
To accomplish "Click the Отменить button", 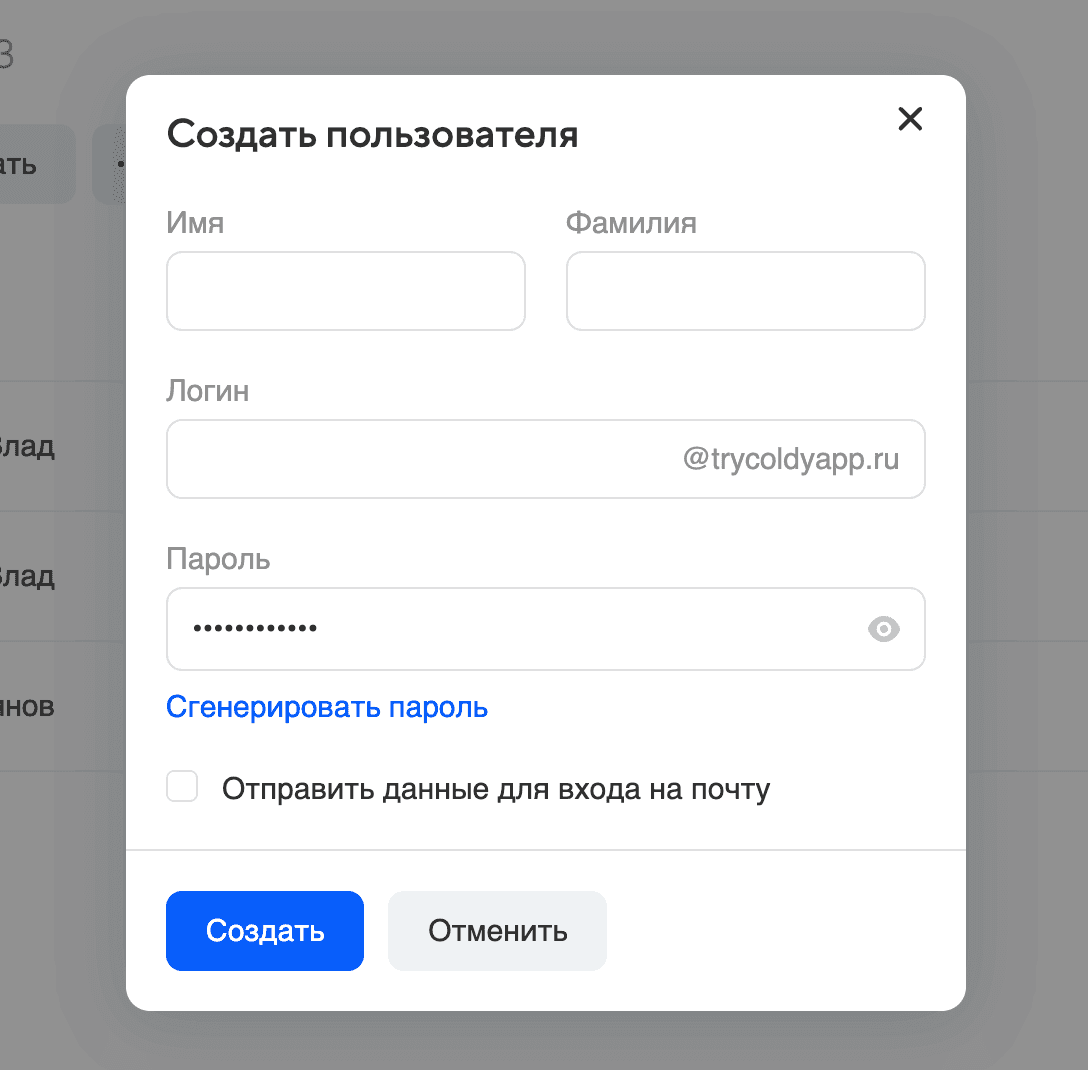I will tap(497, 931).
